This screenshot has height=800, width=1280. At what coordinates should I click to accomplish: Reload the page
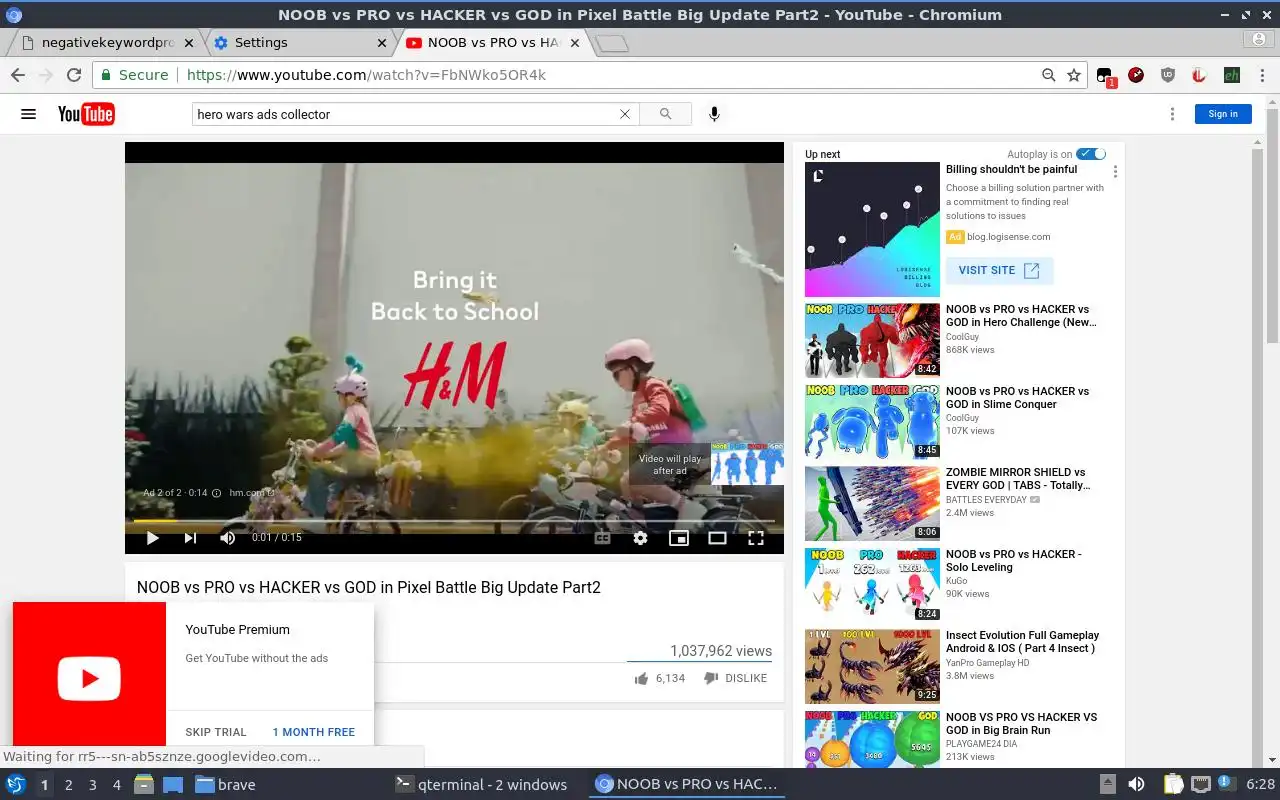point(74,75)
